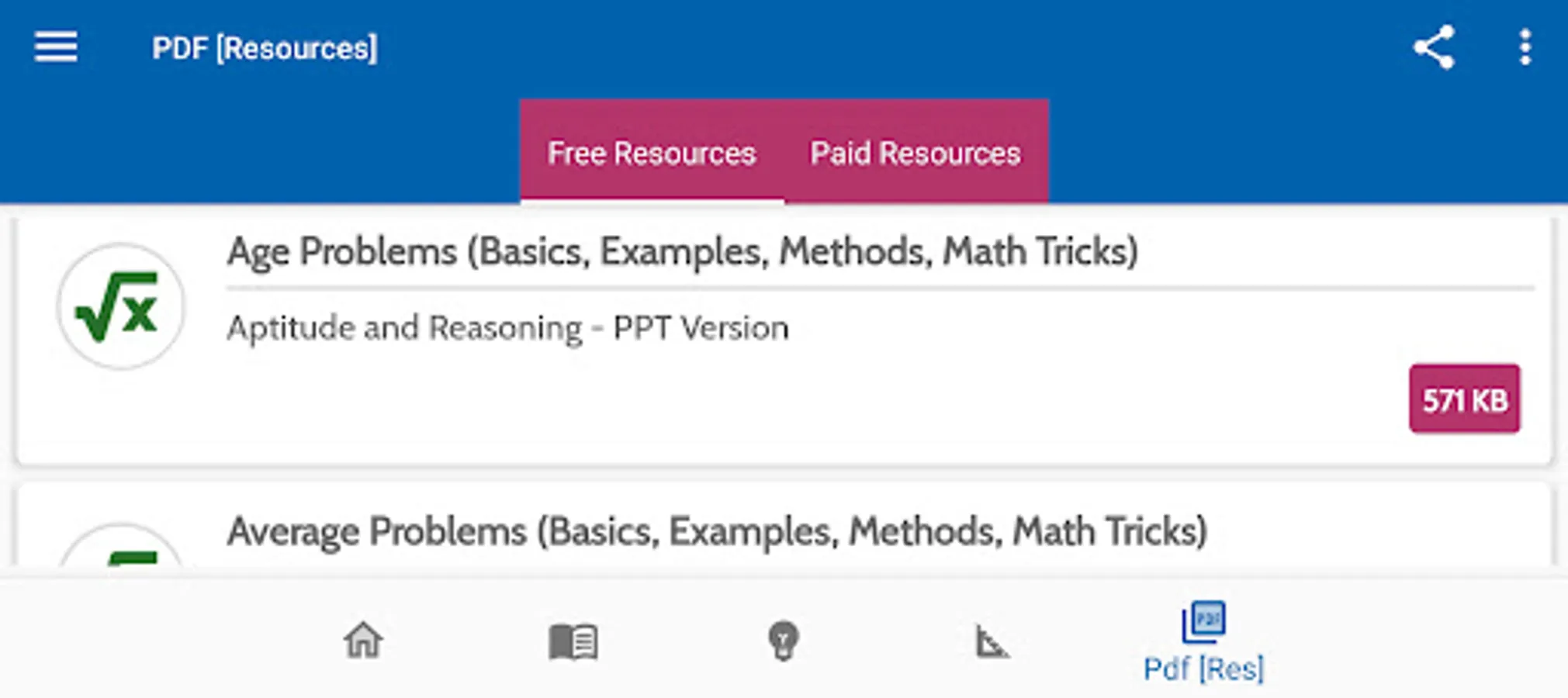Select the Pdf [Res] label text
This screenshot has height=698, width=1568.
1203,669
